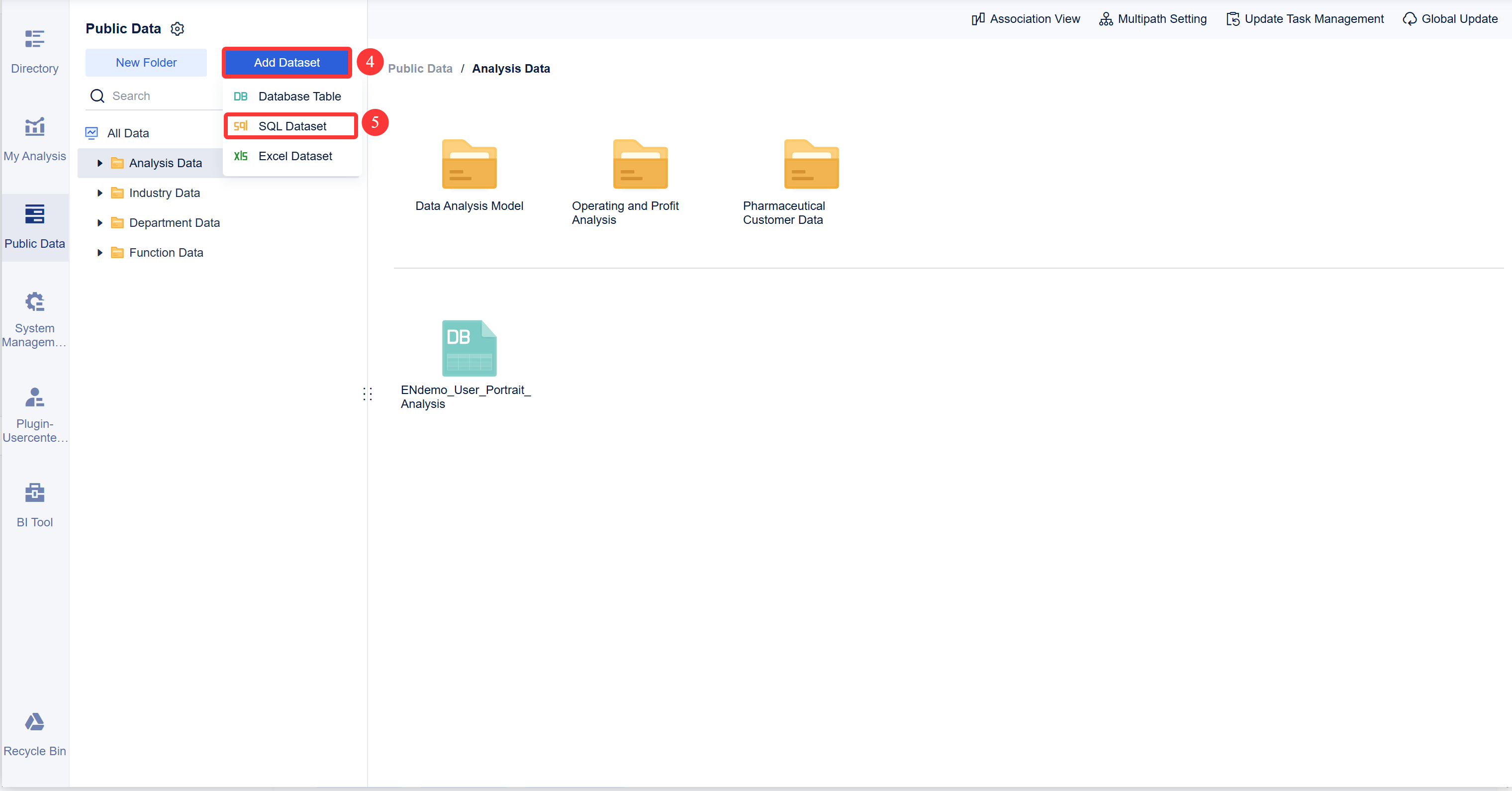Create a New Folder
This screenshot has height=791, width=1512.
[146, 62]
